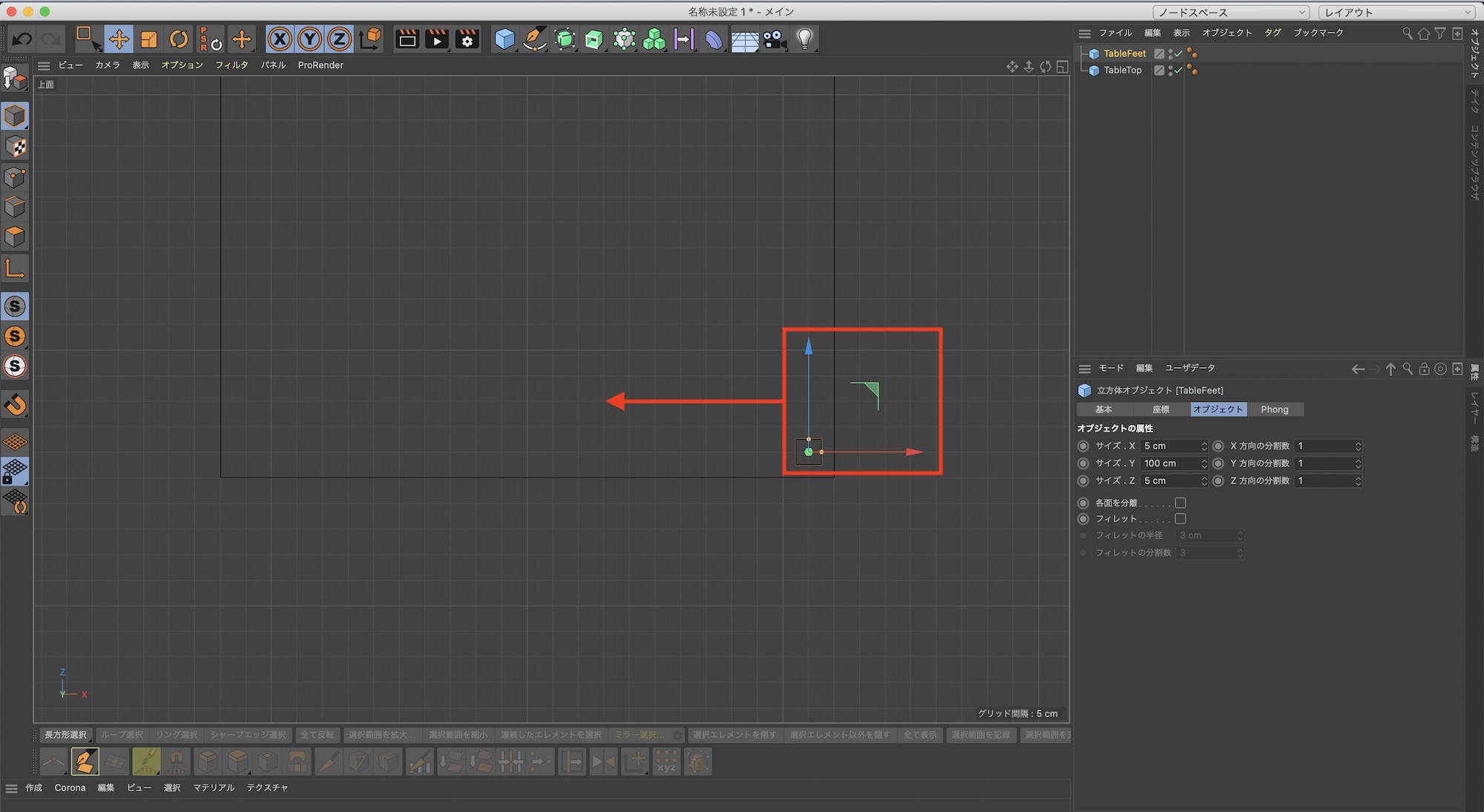Select the Move tool in top toolbar
The image size is (1484, 812).
tap(119, 39)
